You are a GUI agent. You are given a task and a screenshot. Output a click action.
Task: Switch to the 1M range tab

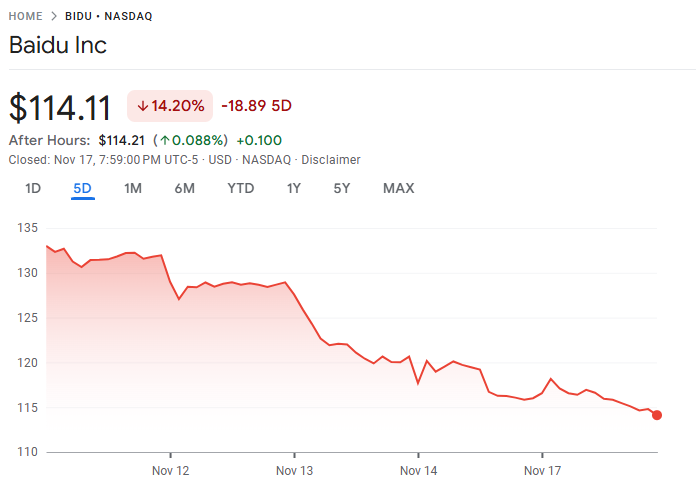(133, 188)
